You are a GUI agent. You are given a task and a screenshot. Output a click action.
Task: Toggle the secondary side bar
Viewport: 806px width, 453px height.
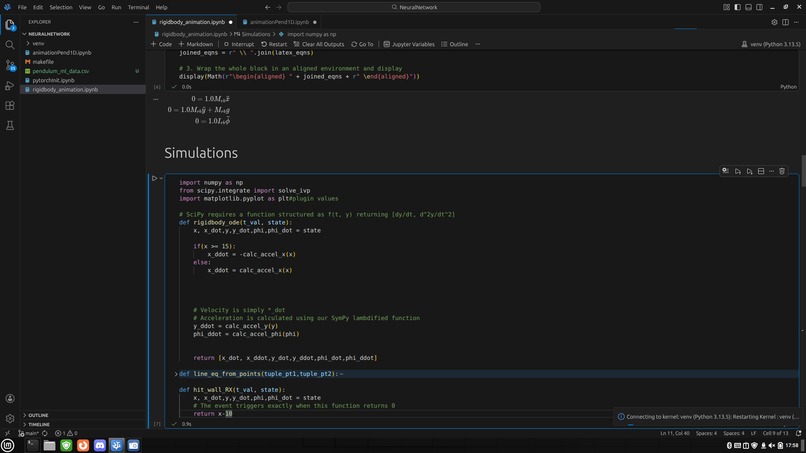(759, 7)
